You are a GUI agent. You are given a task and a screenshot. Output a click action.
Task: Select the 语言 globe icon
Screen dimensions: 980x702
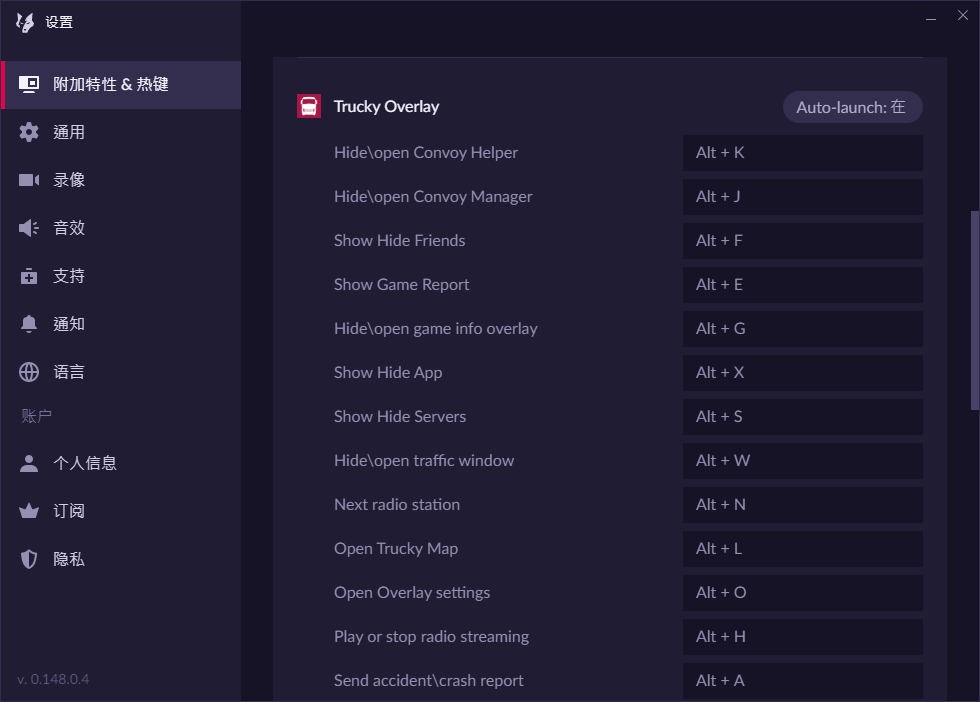[x=29, y=372]
